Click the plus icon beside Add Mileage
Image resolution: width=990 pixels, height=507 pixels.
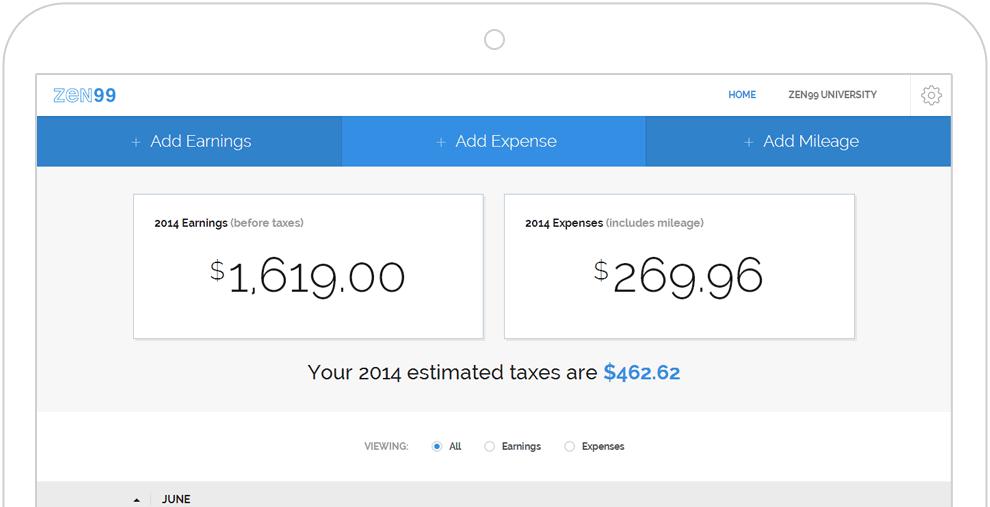748,142
